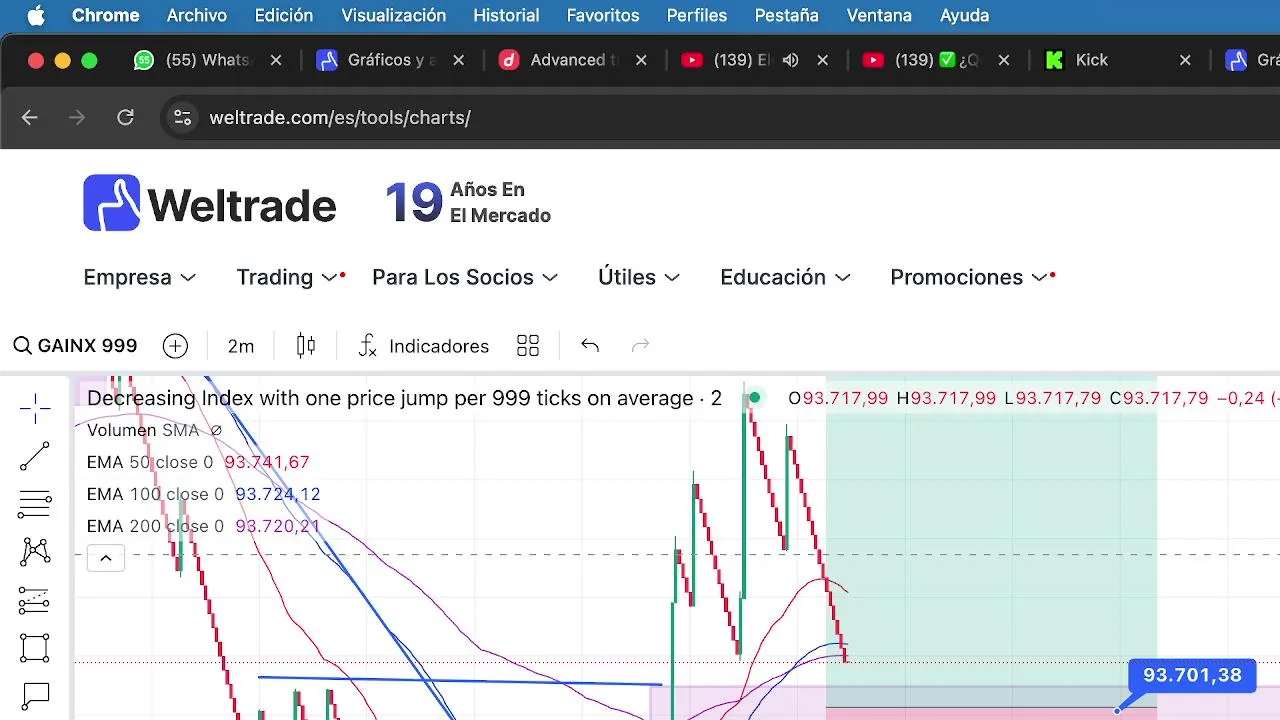Select the rectangle shape tool
Viewport: 1280px width, 720px height.
[35, 648]
